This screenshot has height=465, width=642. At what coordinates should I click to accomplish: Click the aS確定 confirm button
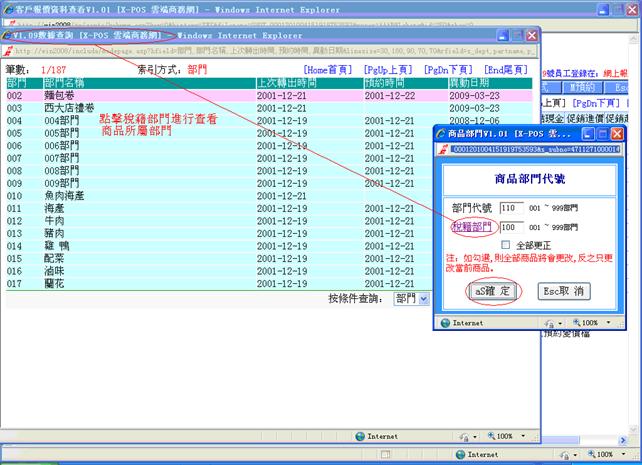click(x=492, y=290)
